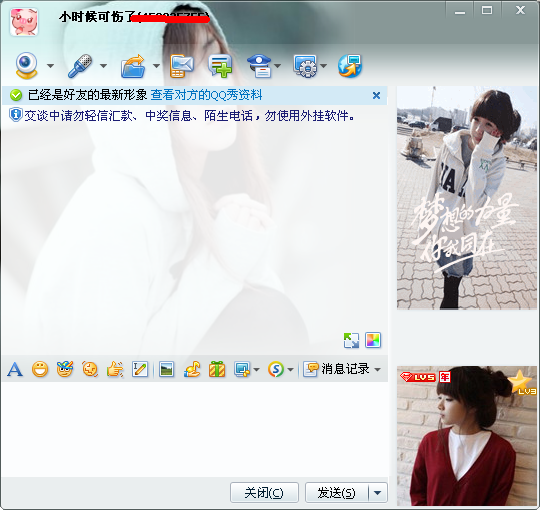Screen dimensions: 540x510
Task: Dismiss the QQ show notification bar
Action: 376,95
